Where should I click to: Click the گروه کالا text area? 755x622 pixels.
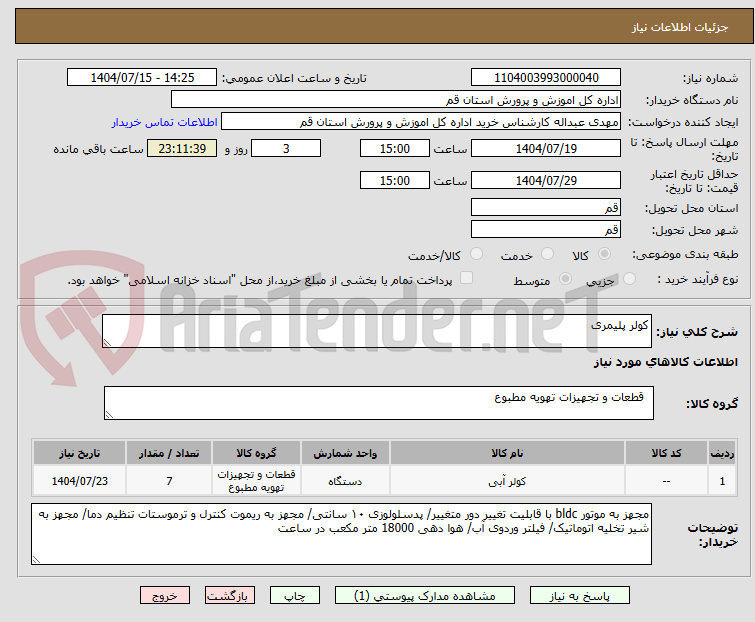[378, 403]
